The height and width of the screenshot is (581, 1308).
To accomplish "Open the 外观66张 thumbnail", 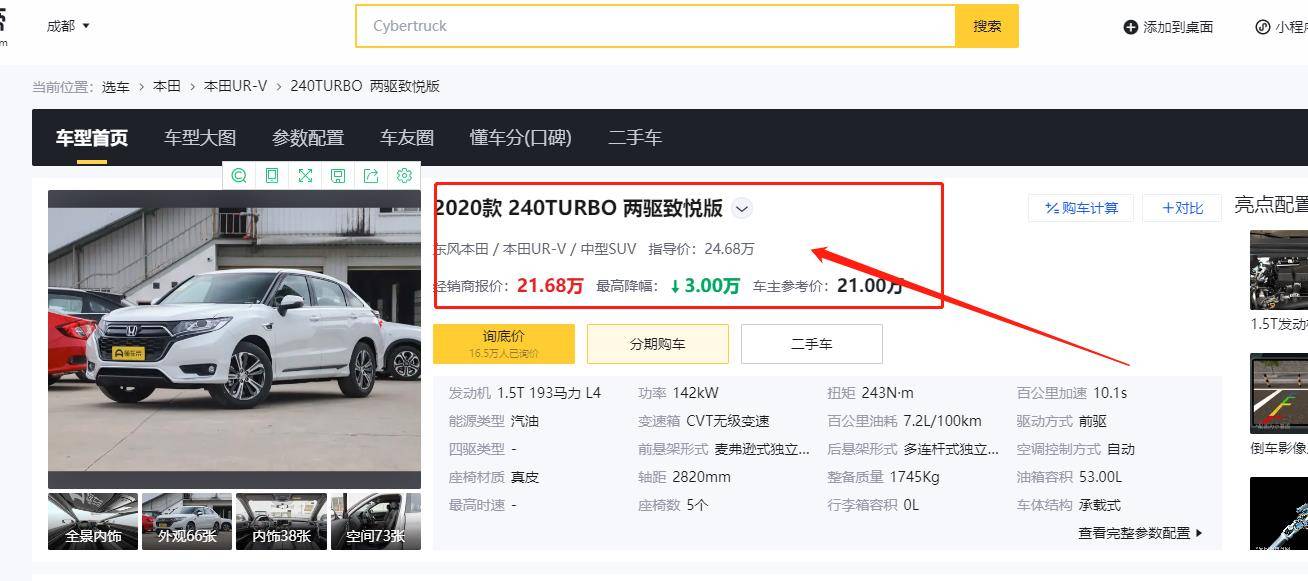I will pyautogui.click(x=187, y=521).
